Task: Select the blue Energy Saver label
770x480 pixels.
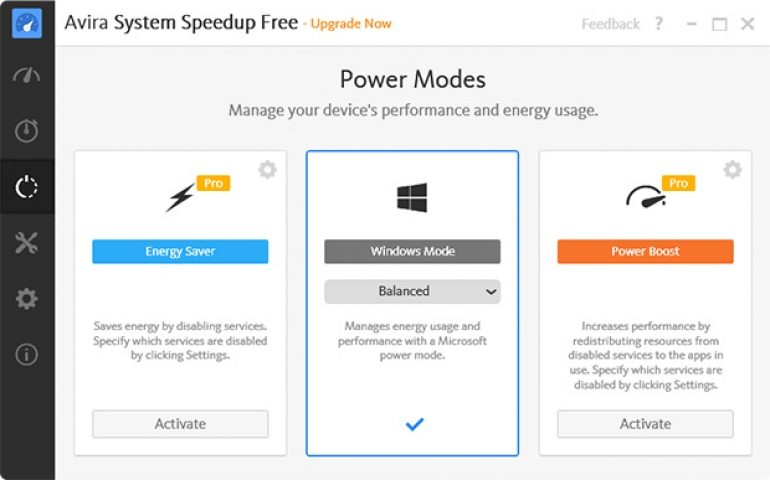Action: point(180,251)
